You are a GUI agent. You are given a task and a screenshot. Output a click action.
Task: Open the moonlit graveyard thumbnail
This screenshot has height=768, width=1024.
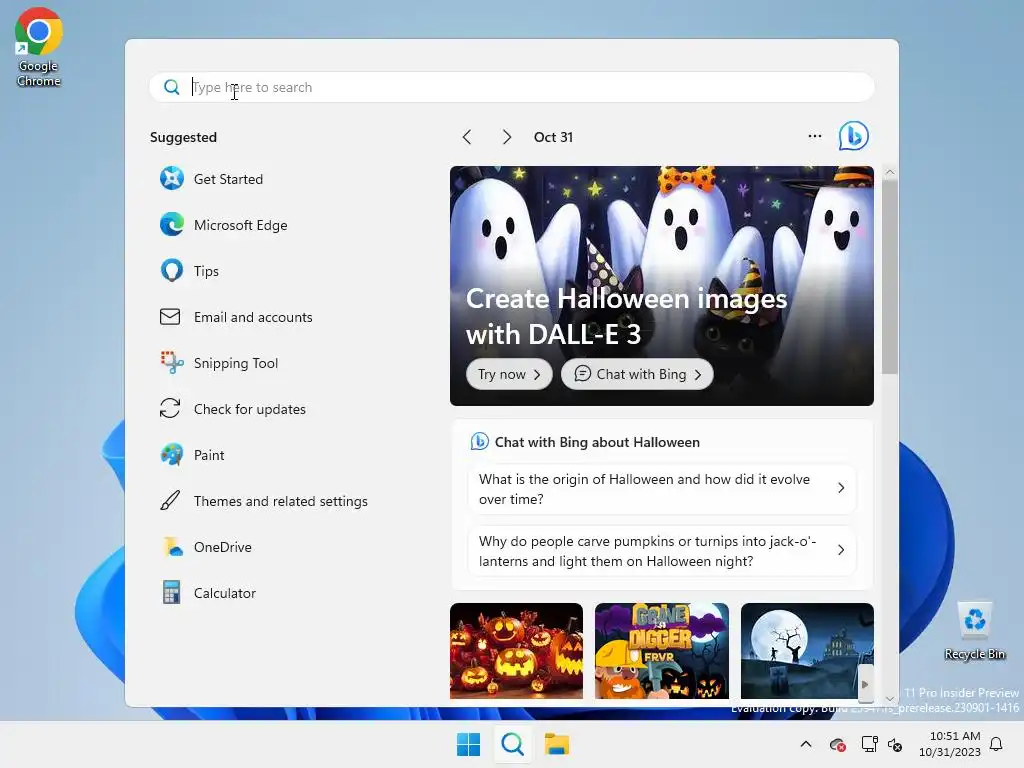tap(807, 650)
